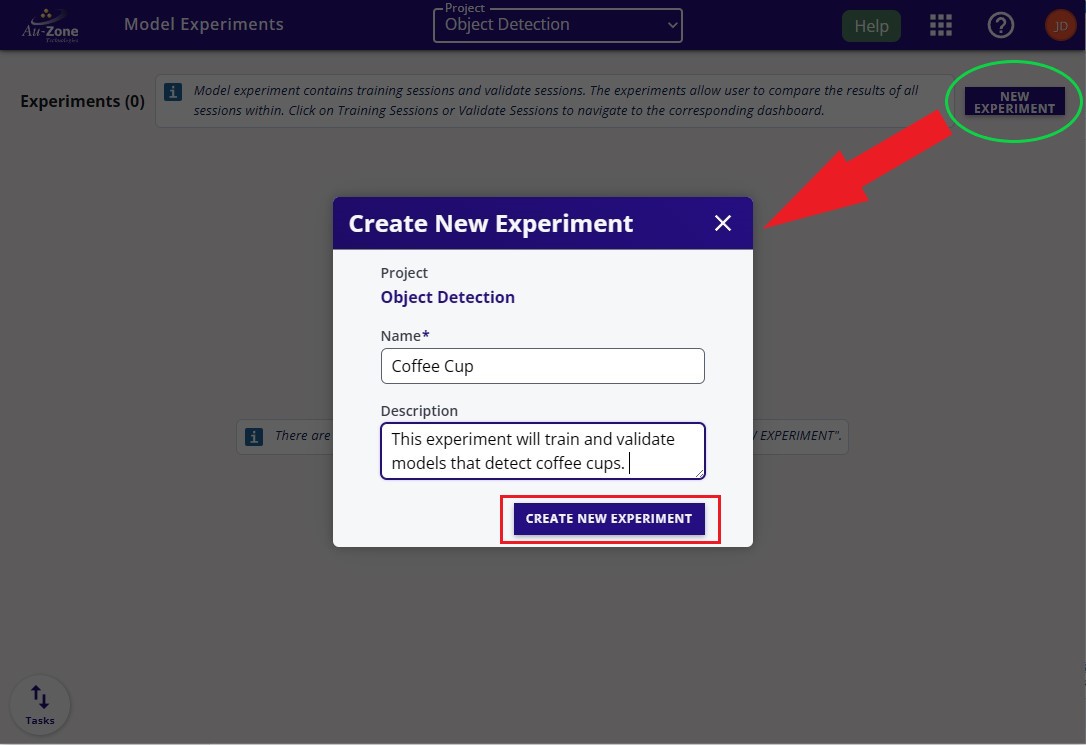
Task: Grab the Description box resize handle
Action: point(700,474)
